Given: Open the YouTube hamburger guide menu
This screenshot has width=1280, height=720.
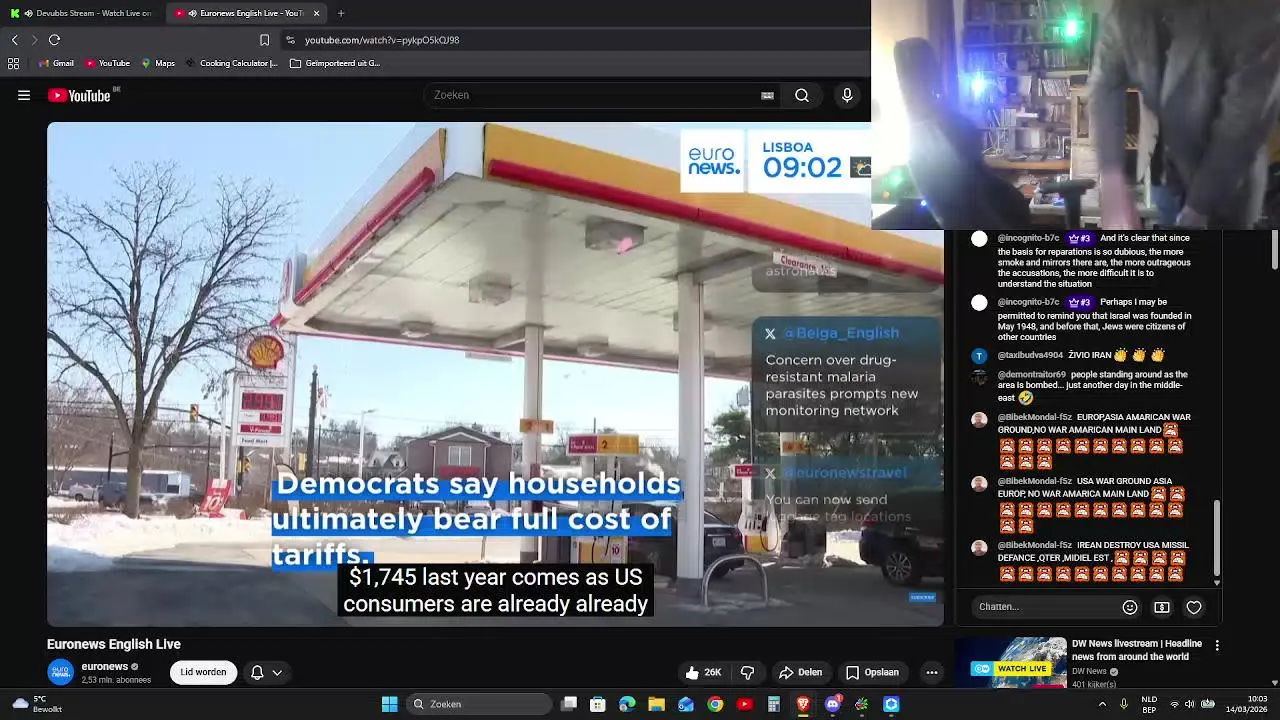Looking at the screenshot, I should tap(24, 95).
